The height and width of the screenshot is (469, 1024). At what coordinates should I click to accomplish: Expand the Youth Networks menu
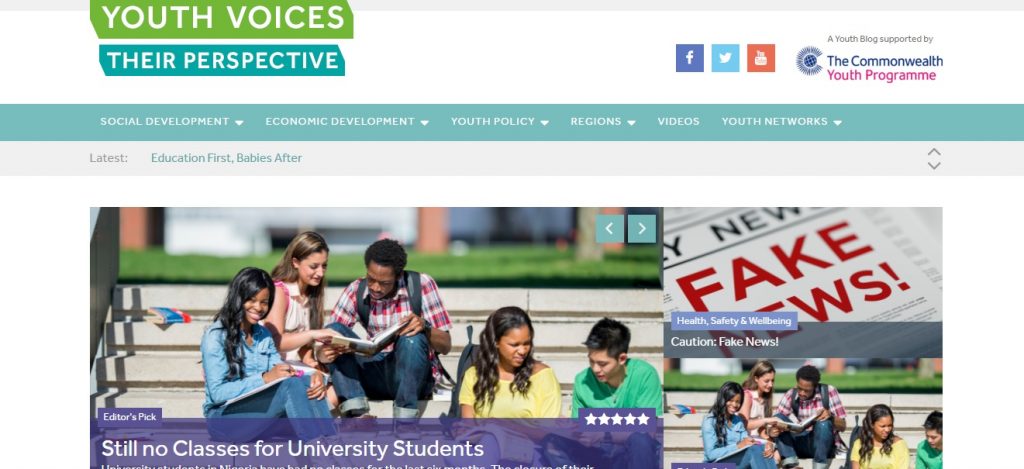tap(782, 121)
